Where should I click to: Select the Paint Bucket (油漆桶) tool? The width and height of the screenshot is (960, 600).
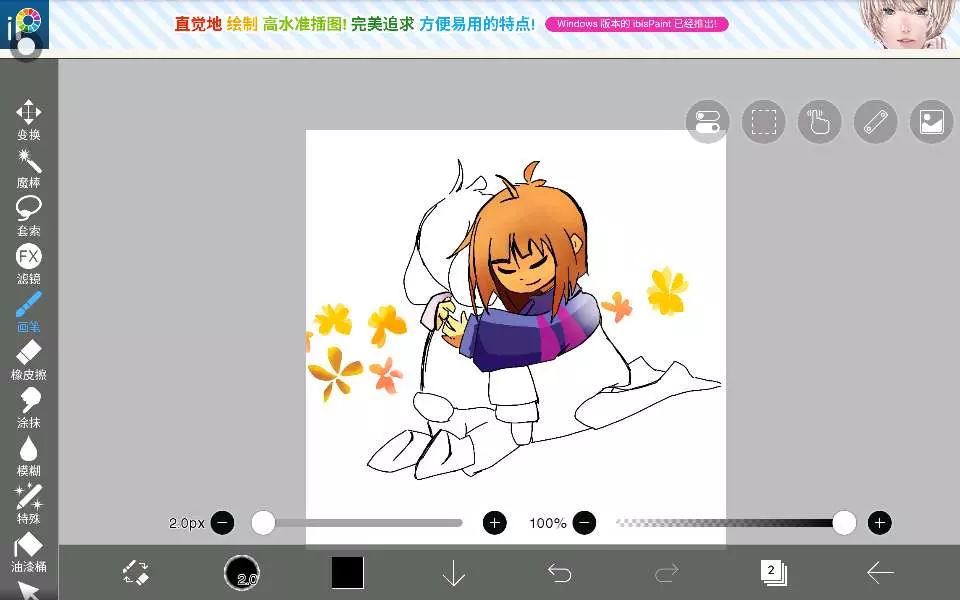point(28,552)
